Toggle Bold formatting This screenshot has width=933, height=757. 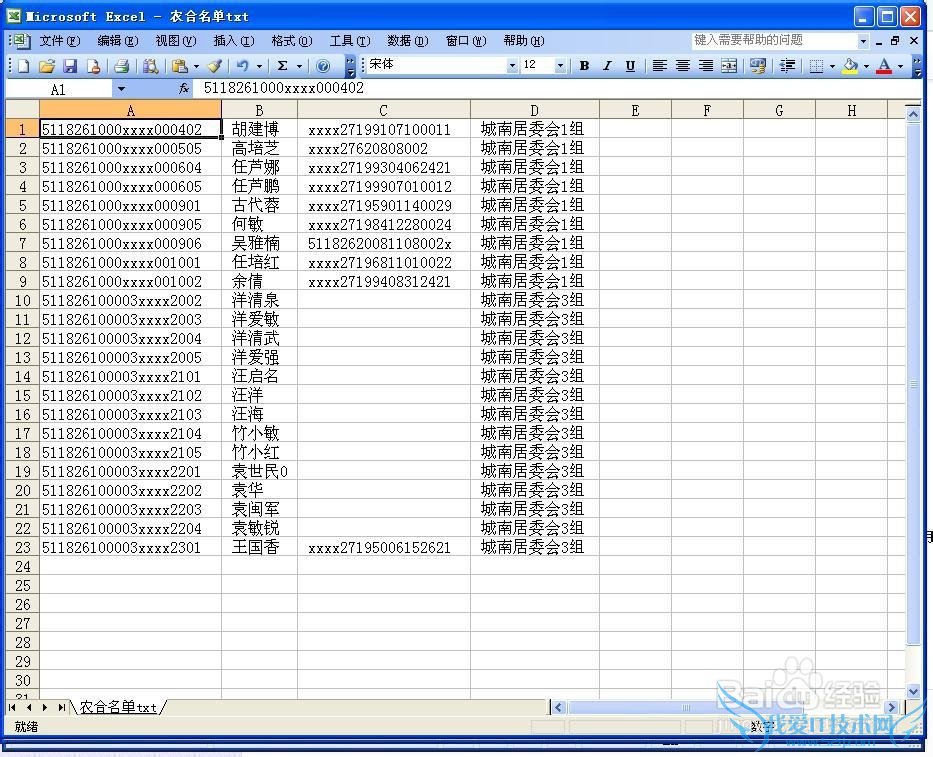[584, 66]
